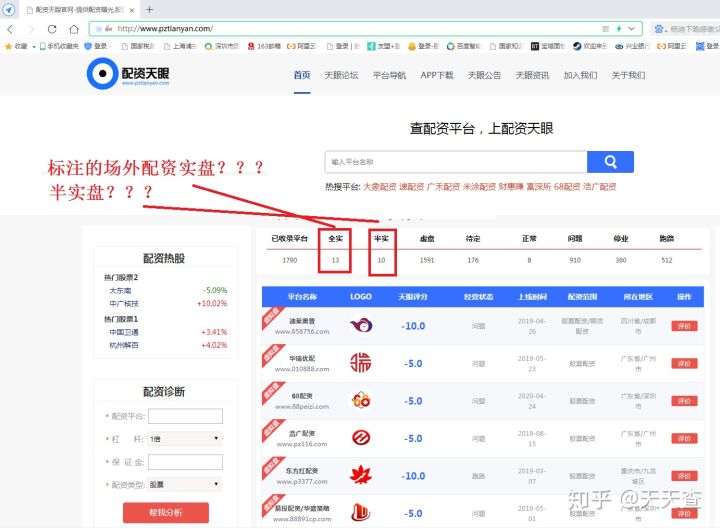Open the 天眼资讯 navigation tab
720x529 pixels.
(532, 75)
